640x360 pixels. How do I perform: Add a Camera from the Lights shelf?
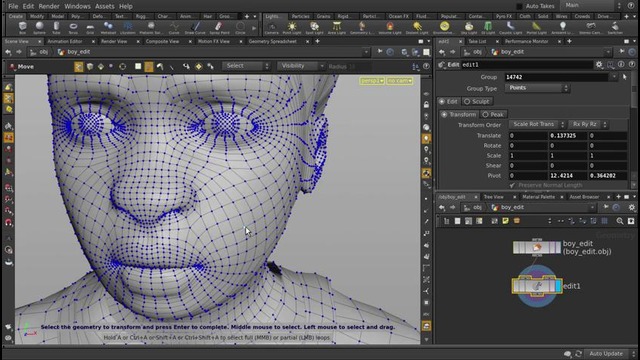(x=271, y=28)
